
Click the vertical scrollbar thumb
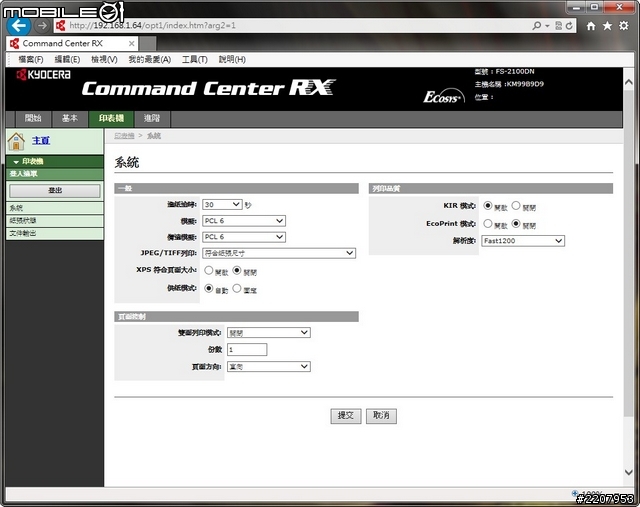629,253
